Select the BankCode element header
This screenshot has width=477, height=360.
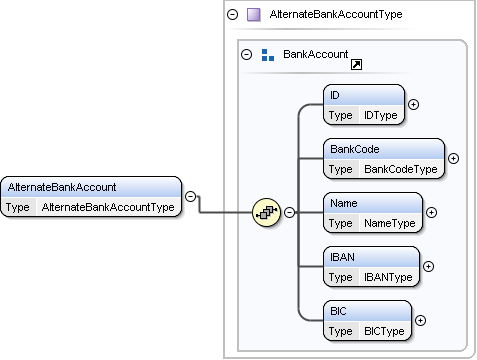[x=384, y=149]
